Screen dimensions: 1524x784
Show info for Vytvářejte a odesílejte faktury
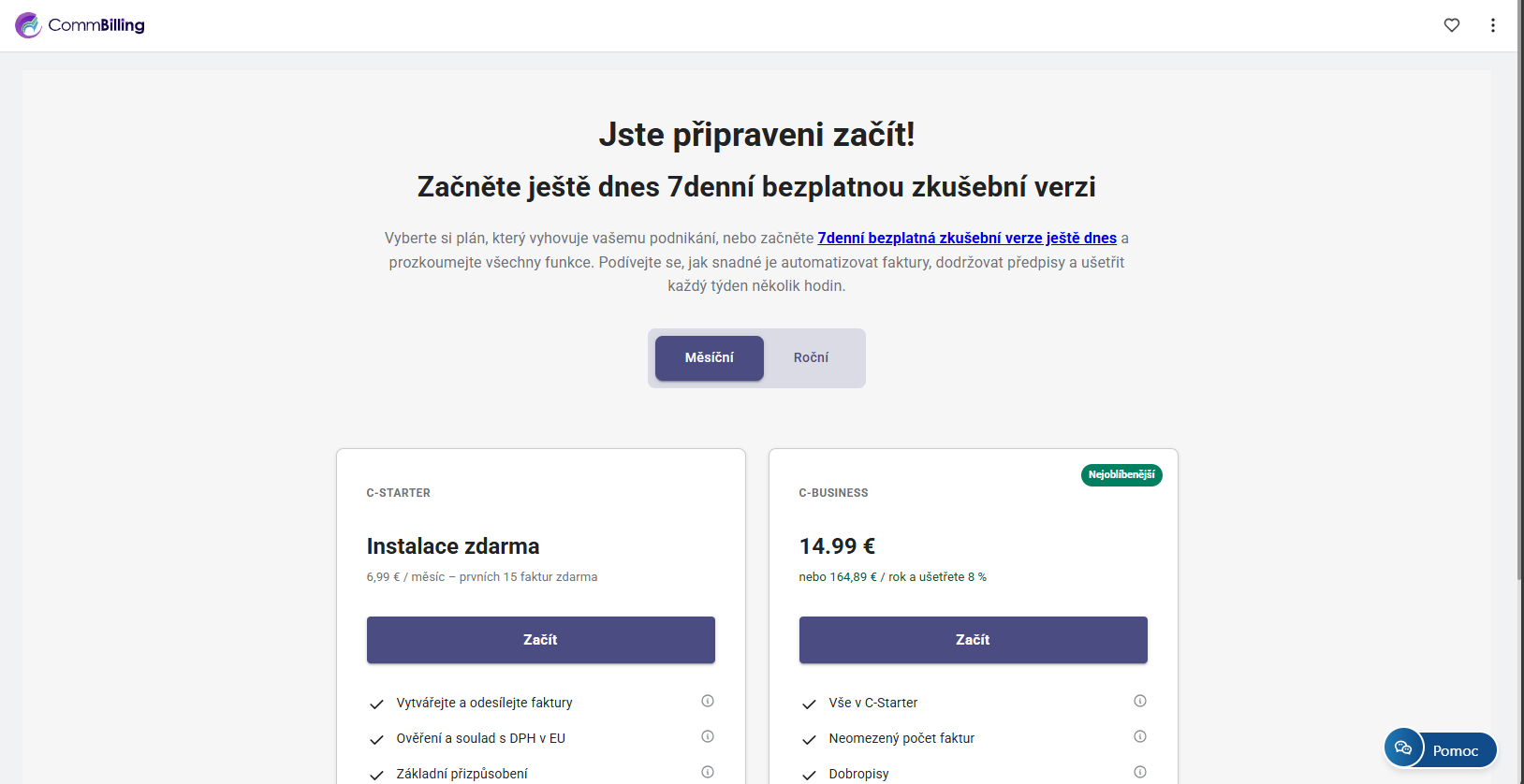[708, 701]
